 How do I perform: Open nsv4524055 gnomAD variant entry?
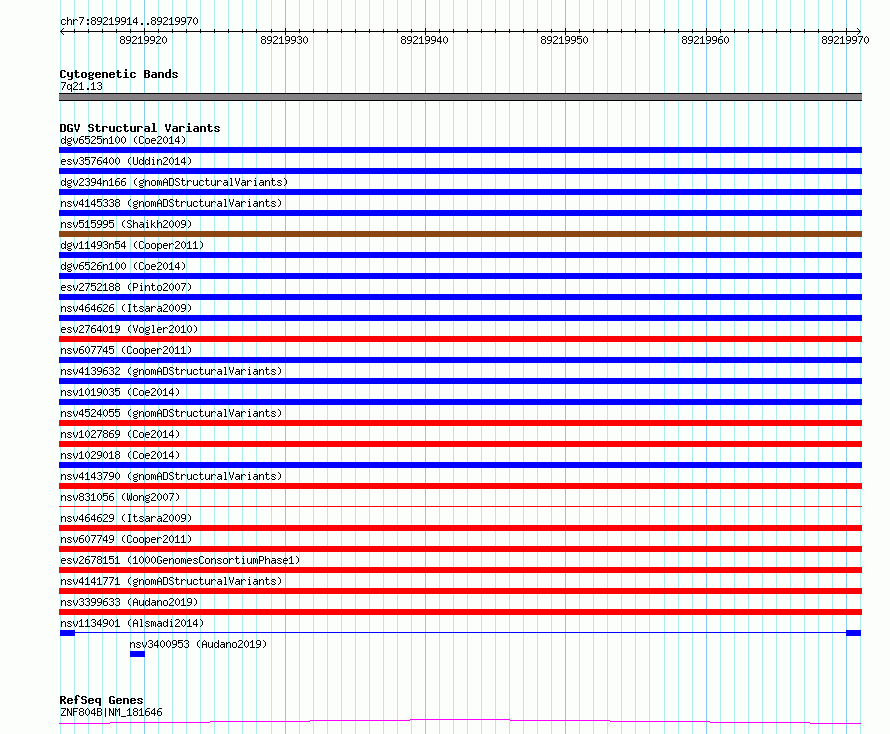coord(171,413)
